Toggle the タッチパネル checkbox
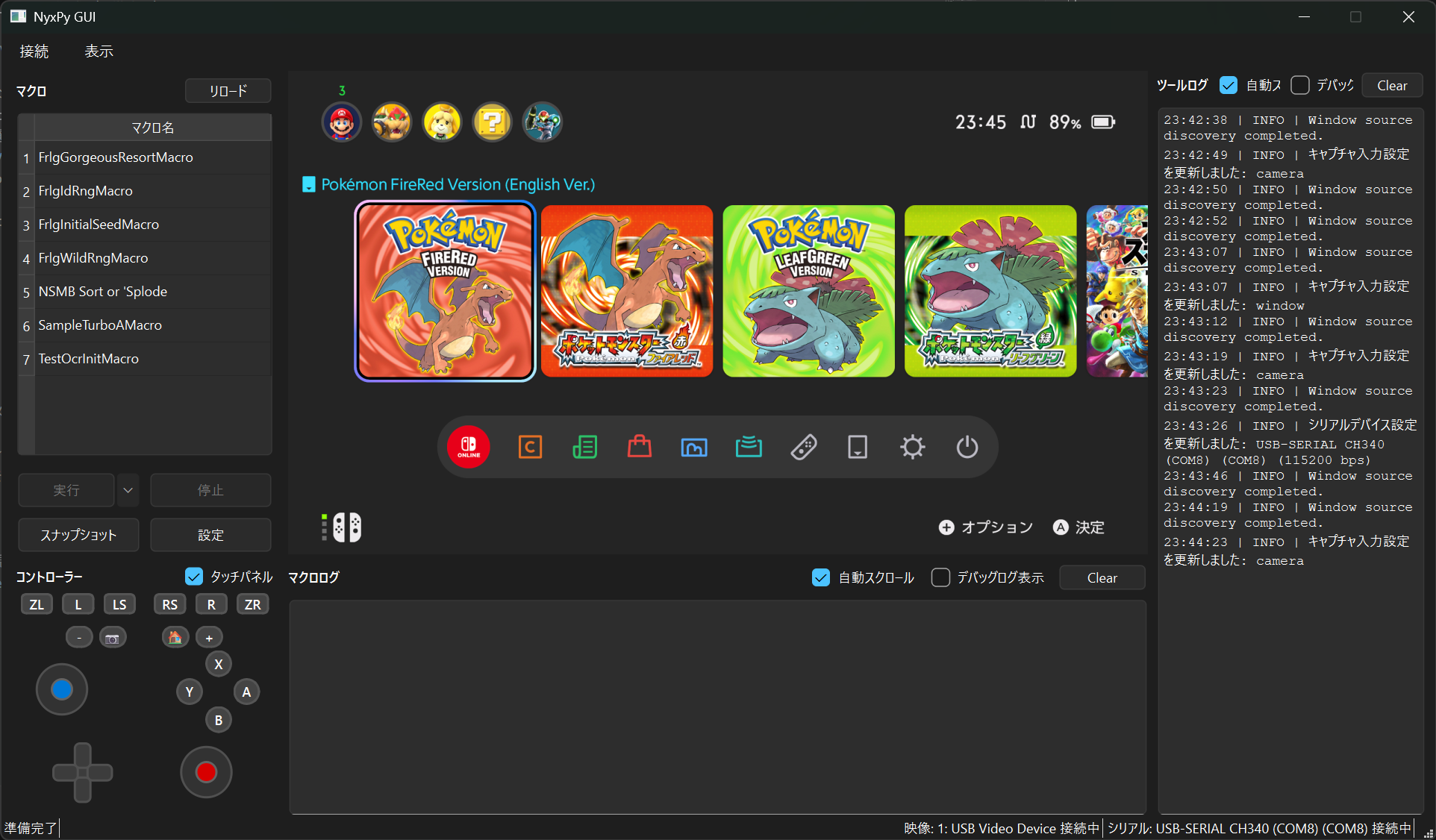This screenshot has height=840, width=1436. click(194, 577)
